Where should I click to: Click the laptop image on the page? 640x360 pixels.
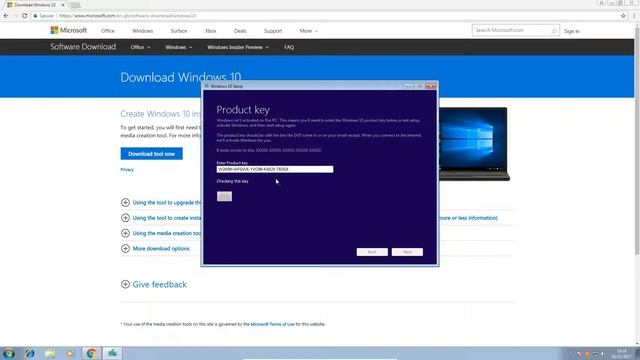(474, 144)
